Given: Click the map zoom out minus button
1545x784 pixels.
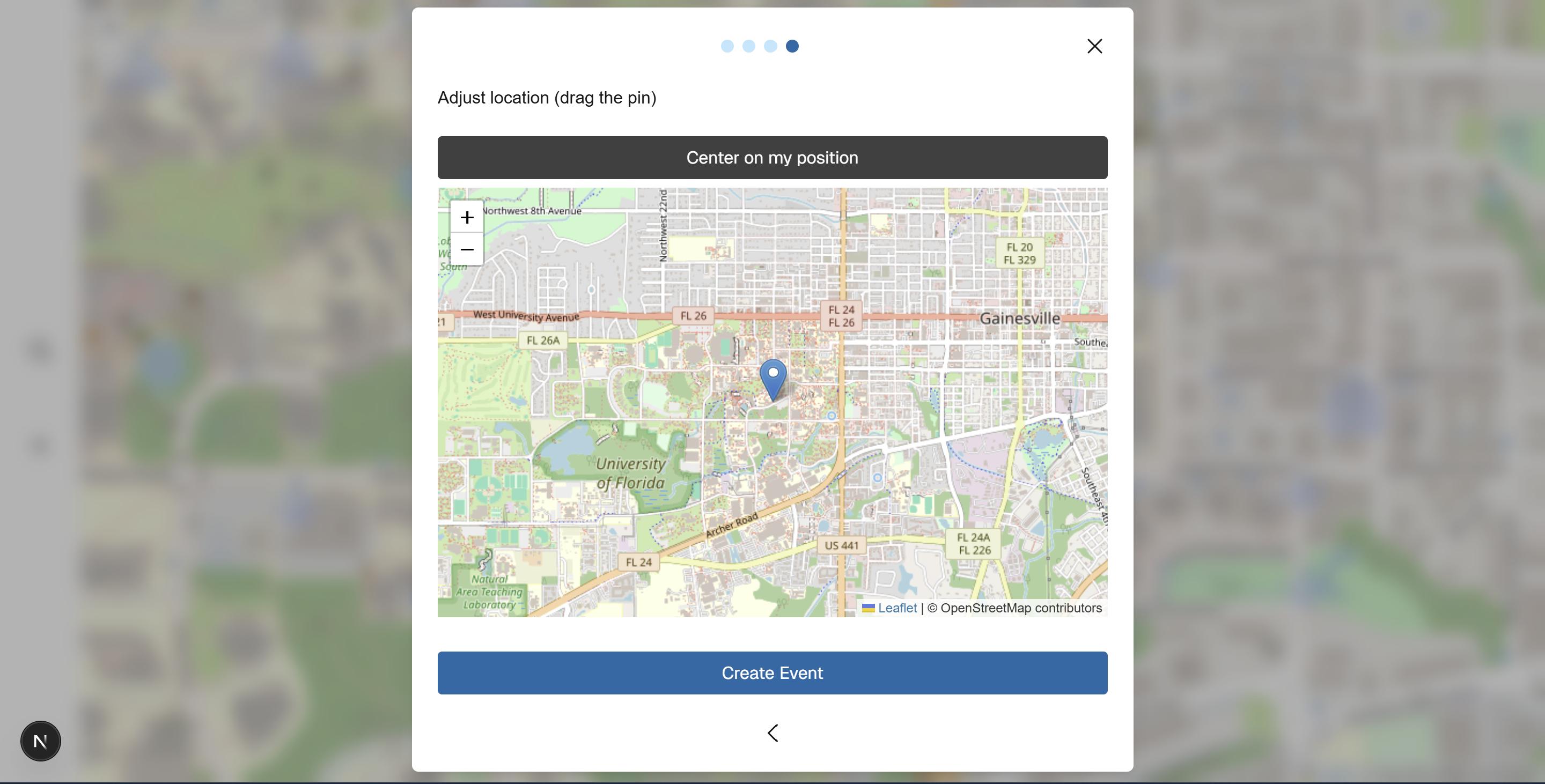Looking at the screenshot, I should pyautogui.click(x=467, y=249).
